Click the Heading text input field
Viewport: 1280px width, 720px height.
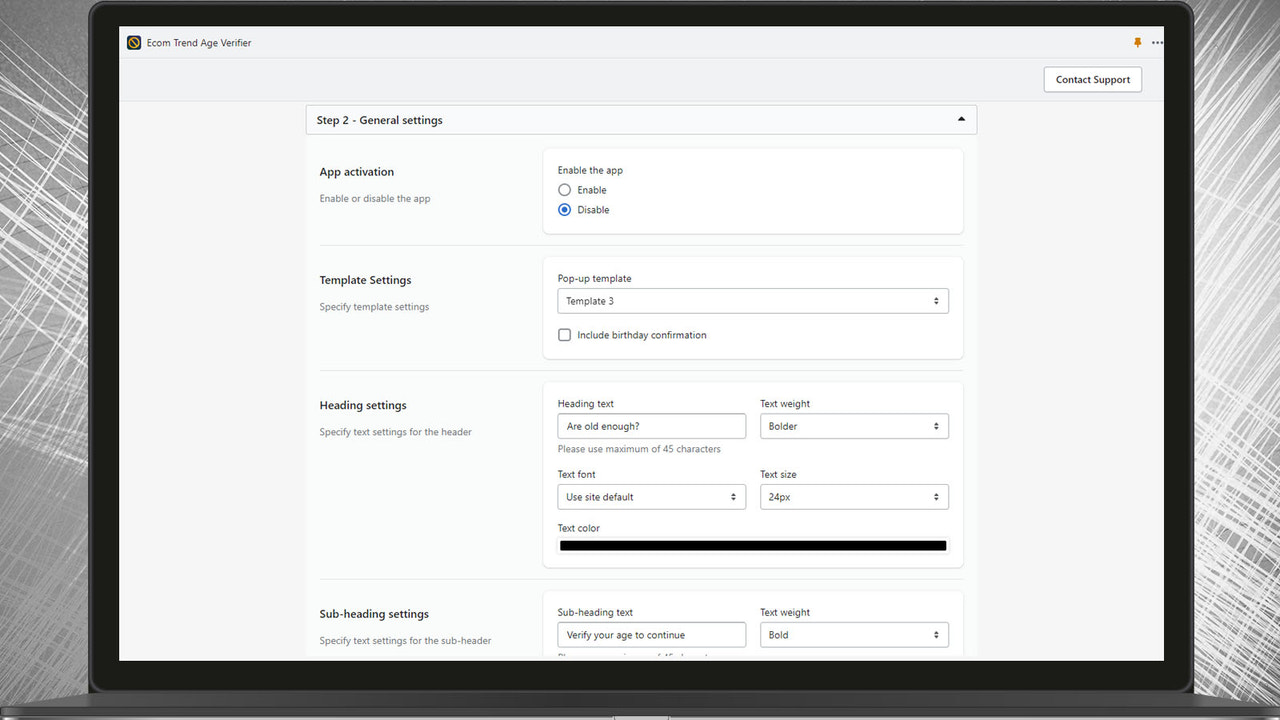pyautogui.click(x=651, y=426)
